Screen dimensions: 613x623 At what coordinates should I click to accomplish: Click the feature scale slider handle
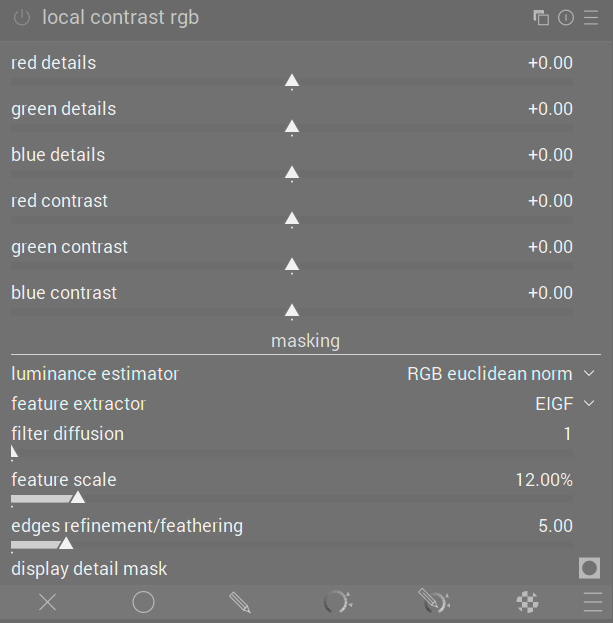tap(78, 497)
